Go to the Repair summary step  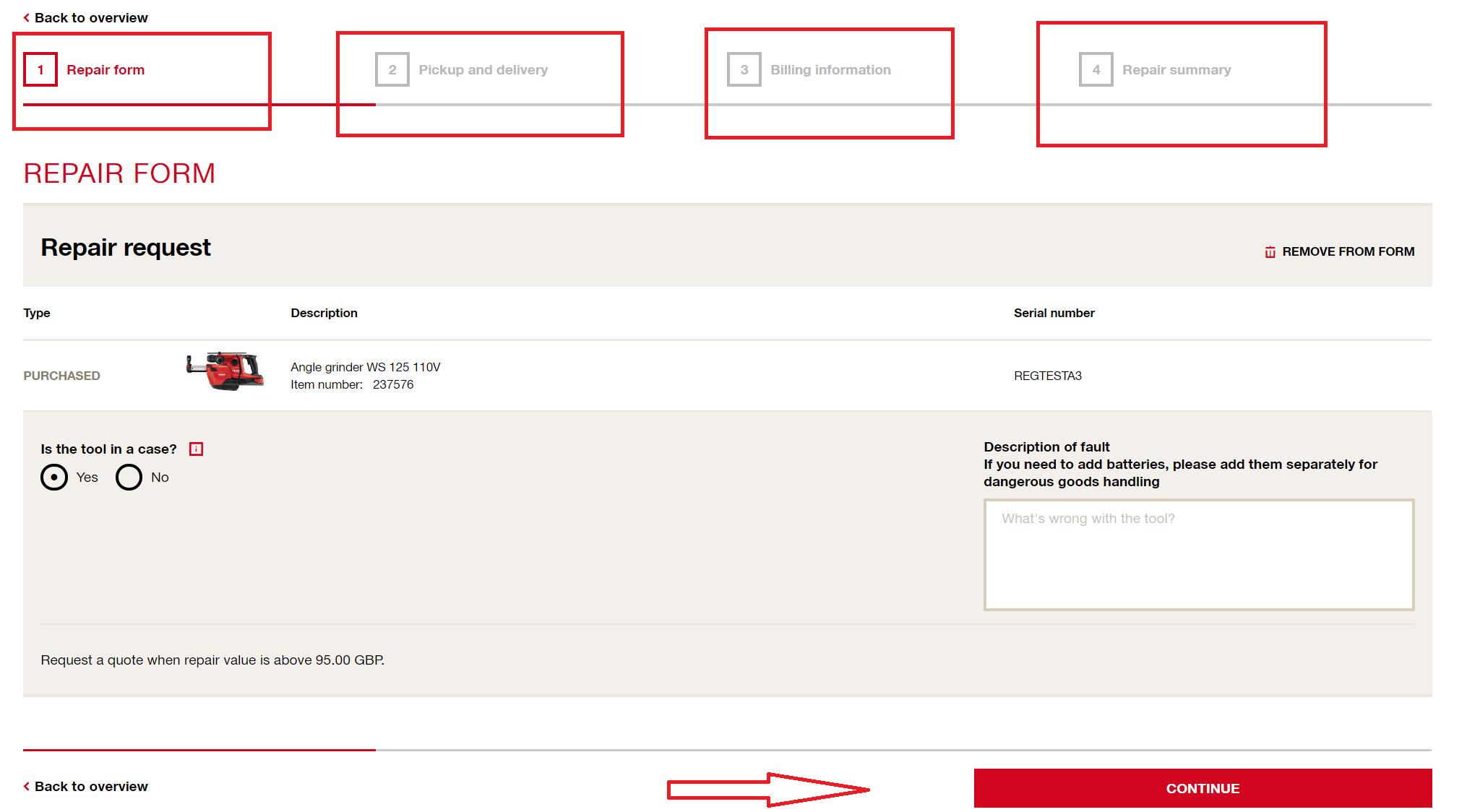coord(1176,70)
